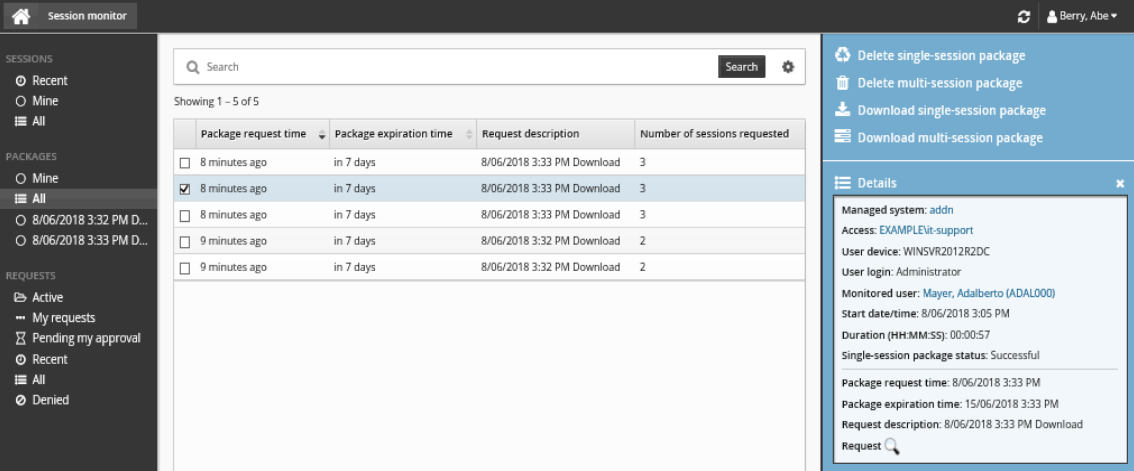Open the Mayer, Adalberto monitored user link
1134x471 pixels.
point(988,293)
